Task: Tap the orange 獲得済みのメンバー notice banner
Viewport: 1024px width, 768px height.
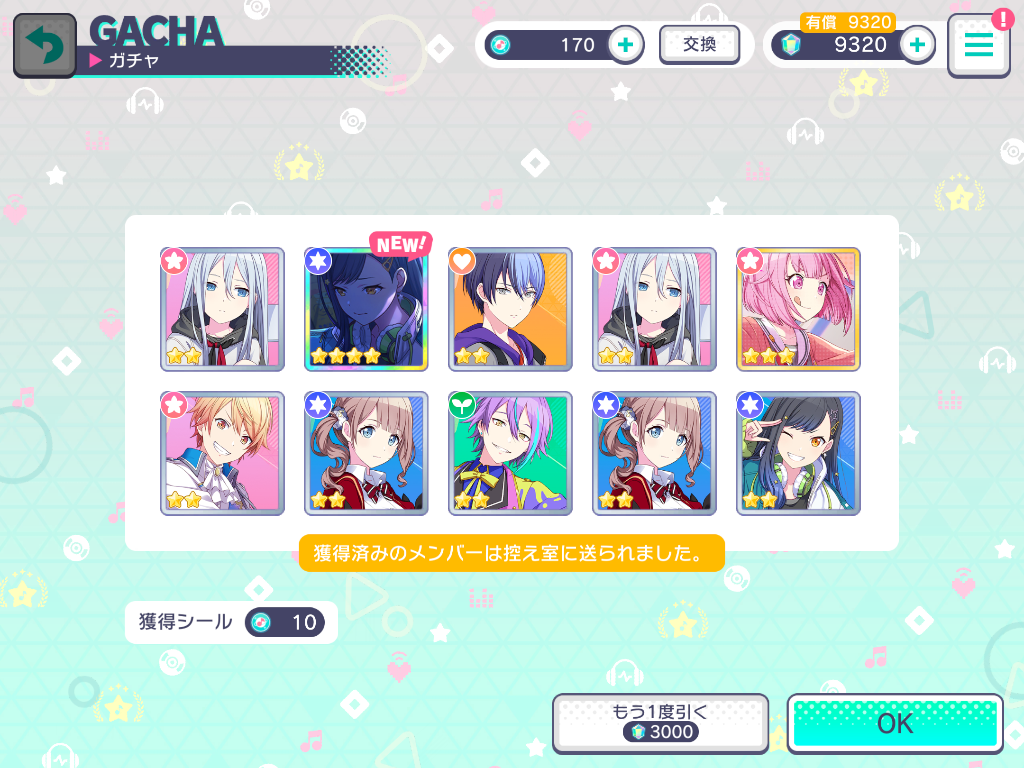Action: coord(511,553)
